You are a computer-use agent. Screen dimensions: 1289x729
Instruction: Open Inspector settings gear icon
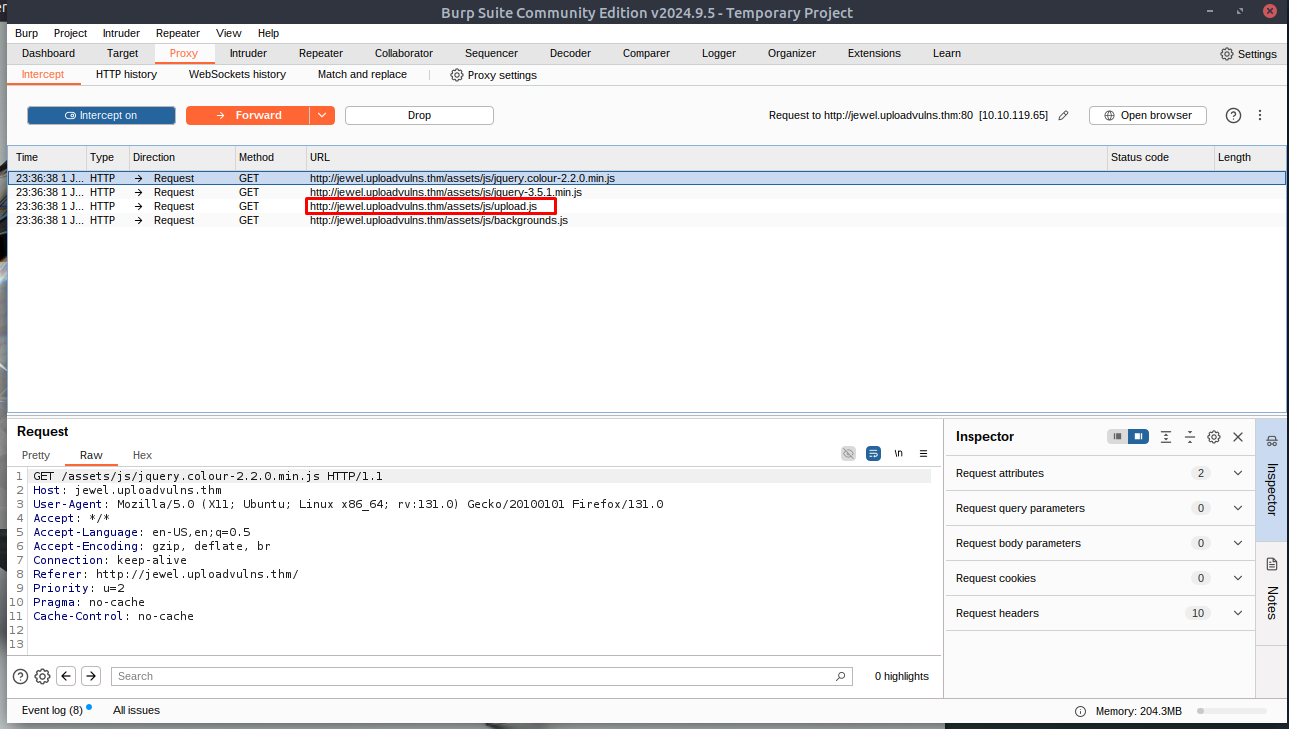point(1214,437)
